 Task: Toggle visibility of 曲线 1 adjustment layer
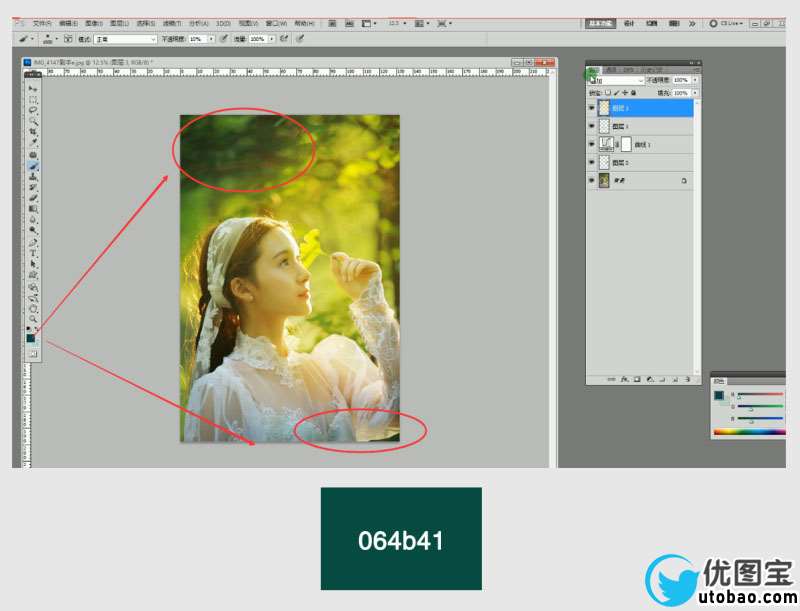point(591,144)
